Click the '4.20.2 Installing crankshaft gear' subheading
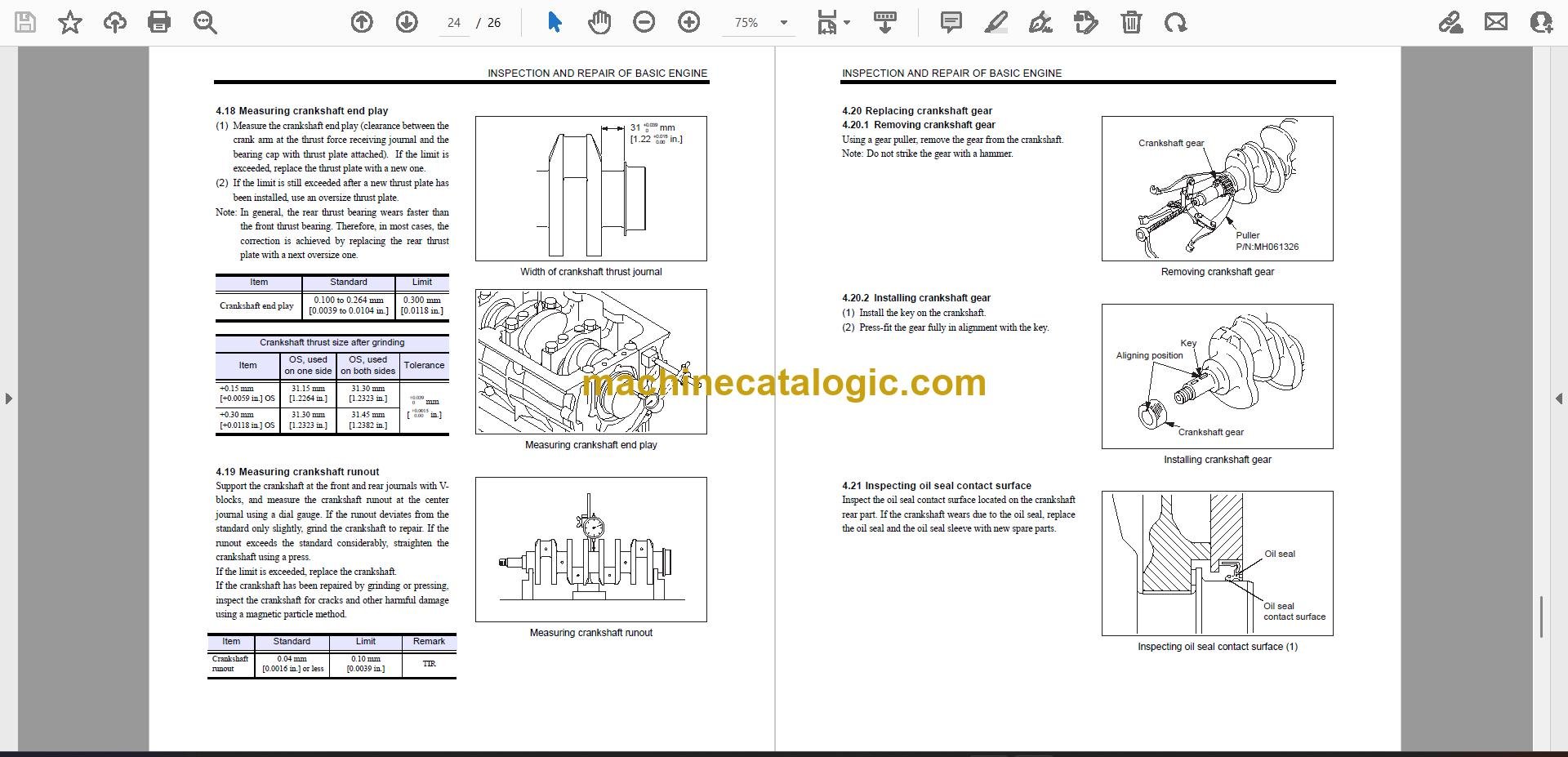The image size is (1568, 757). (916, 298)
